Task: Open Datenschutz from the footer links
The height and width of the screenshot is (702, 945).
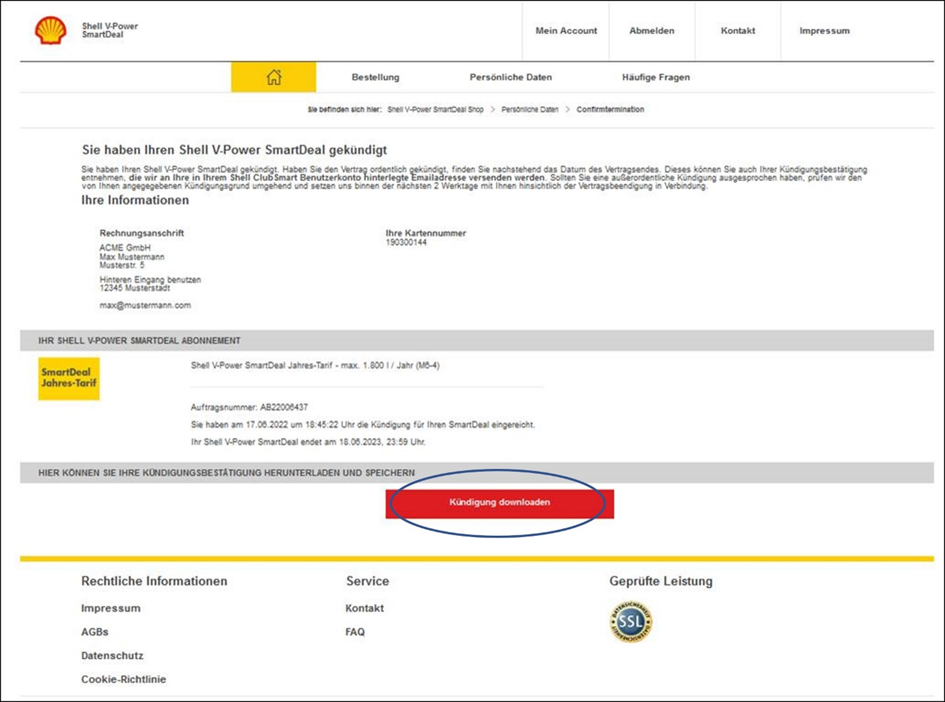Action: click(113, 655)
